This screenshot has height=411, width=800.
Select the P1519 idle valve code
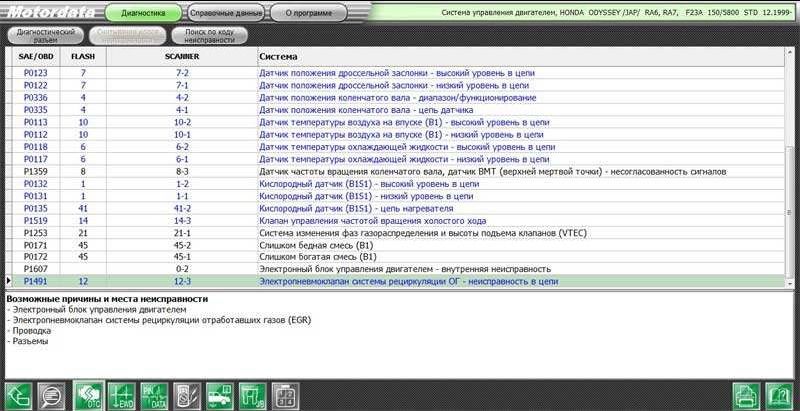coord(36,220)
